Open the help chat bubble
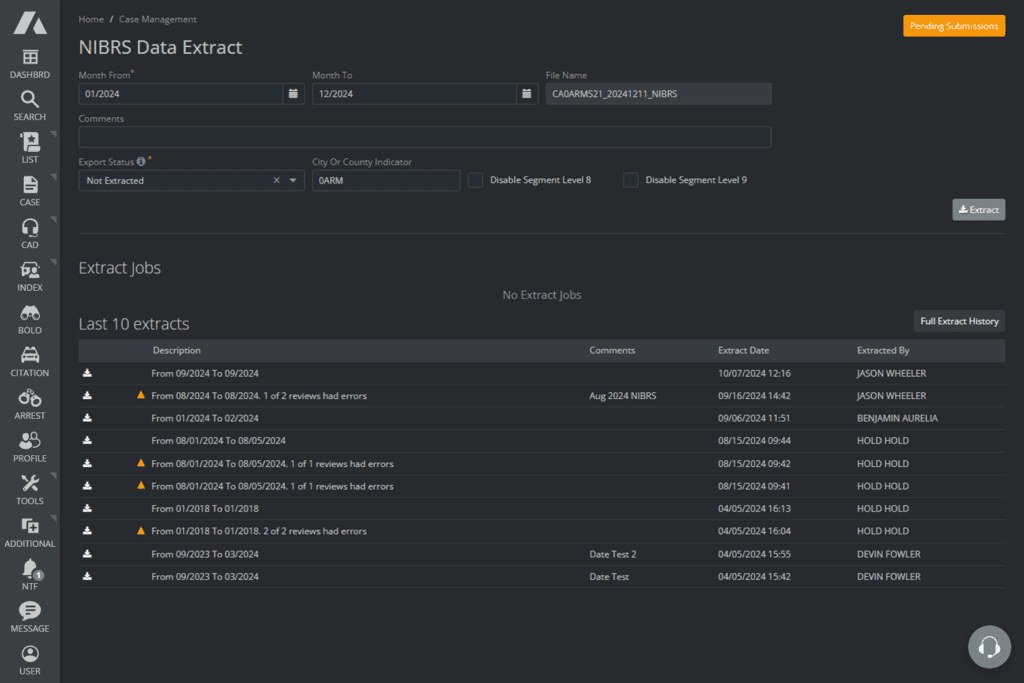Image resolution: width=1024 pixels, height=683 pixels. pos(989,647)
